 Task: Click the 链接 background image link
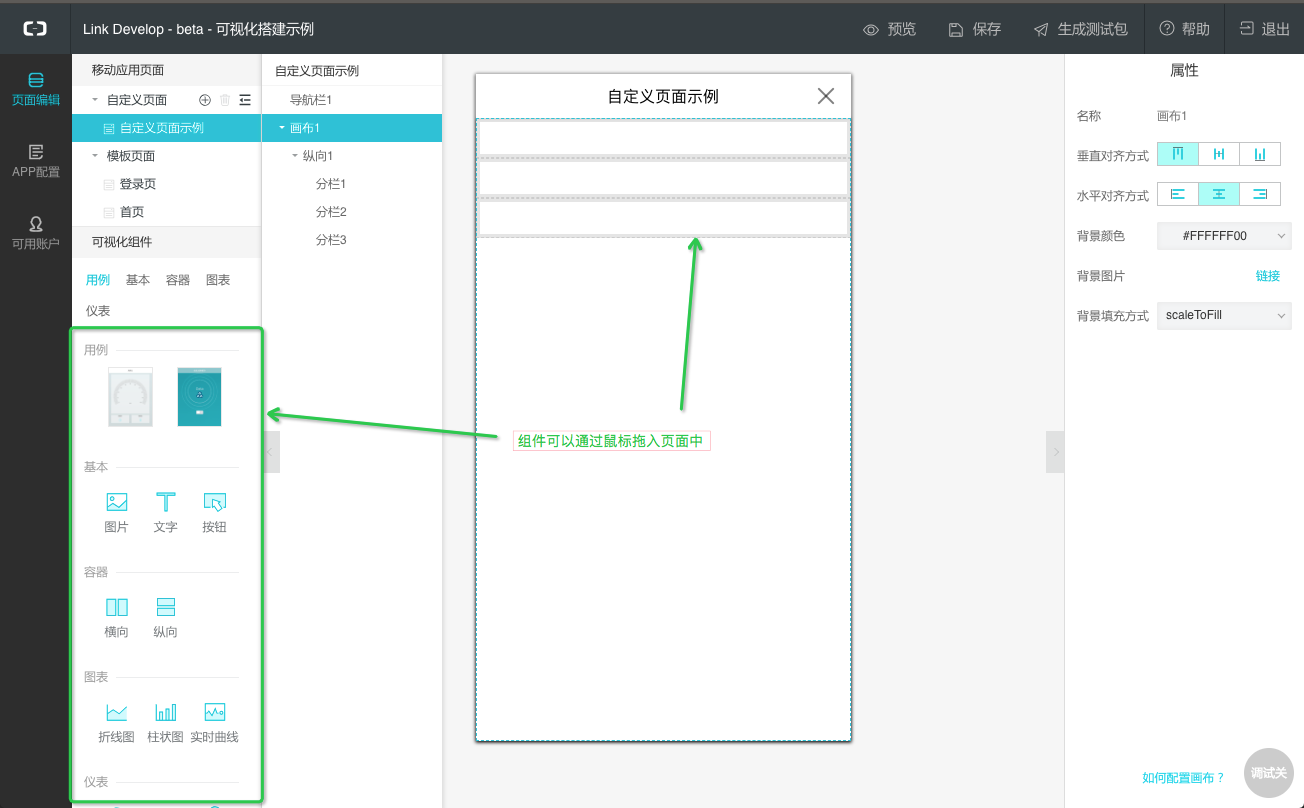[1267, 276]
